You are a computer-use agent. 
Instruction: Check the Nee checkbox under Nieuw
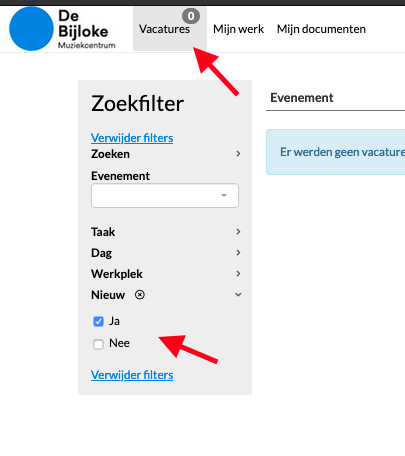click(98, 344)
